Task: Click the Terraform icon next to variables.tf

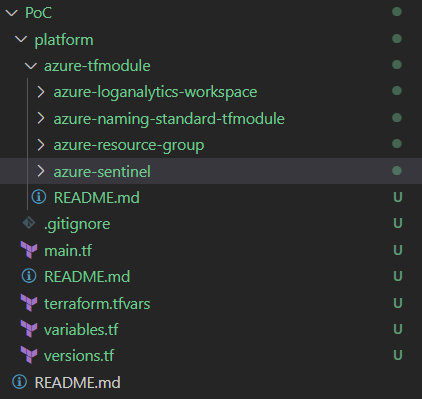Action: click(29, 329)
